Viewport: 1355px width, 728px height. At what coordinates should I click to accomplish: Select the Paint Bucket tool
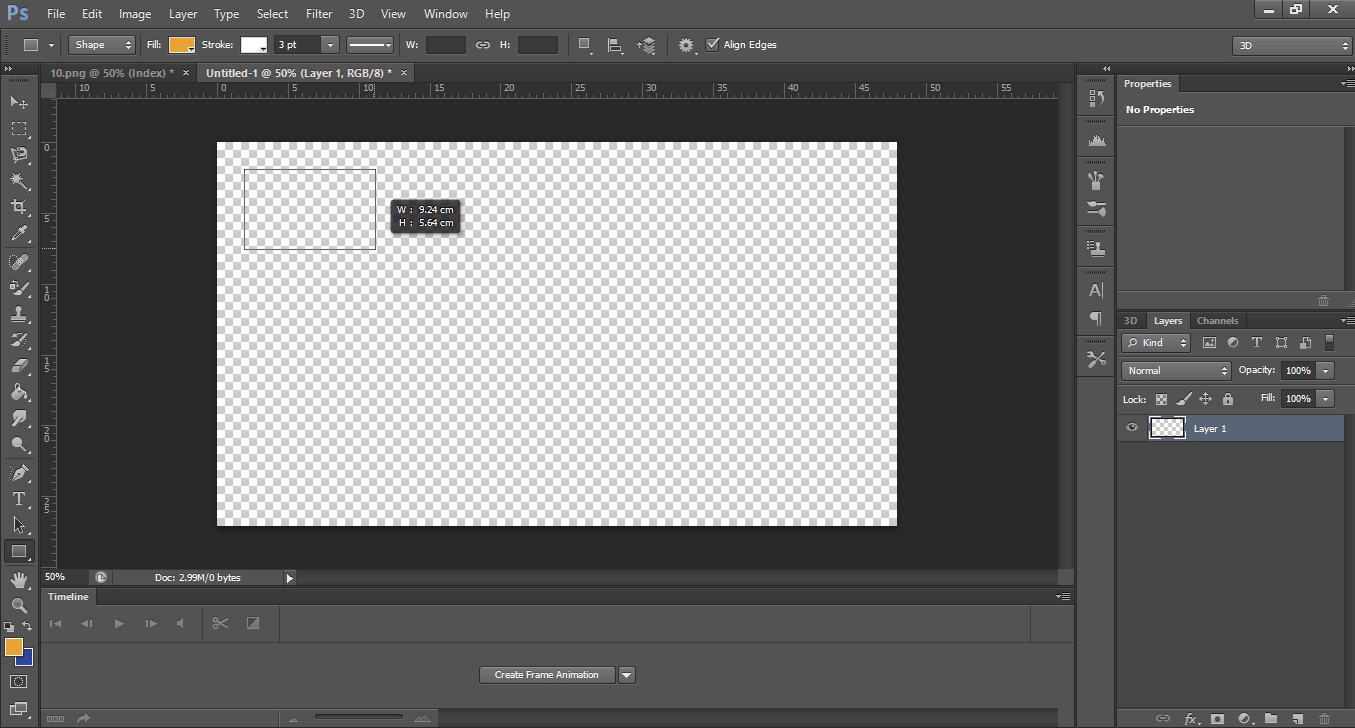pos(19,392)
